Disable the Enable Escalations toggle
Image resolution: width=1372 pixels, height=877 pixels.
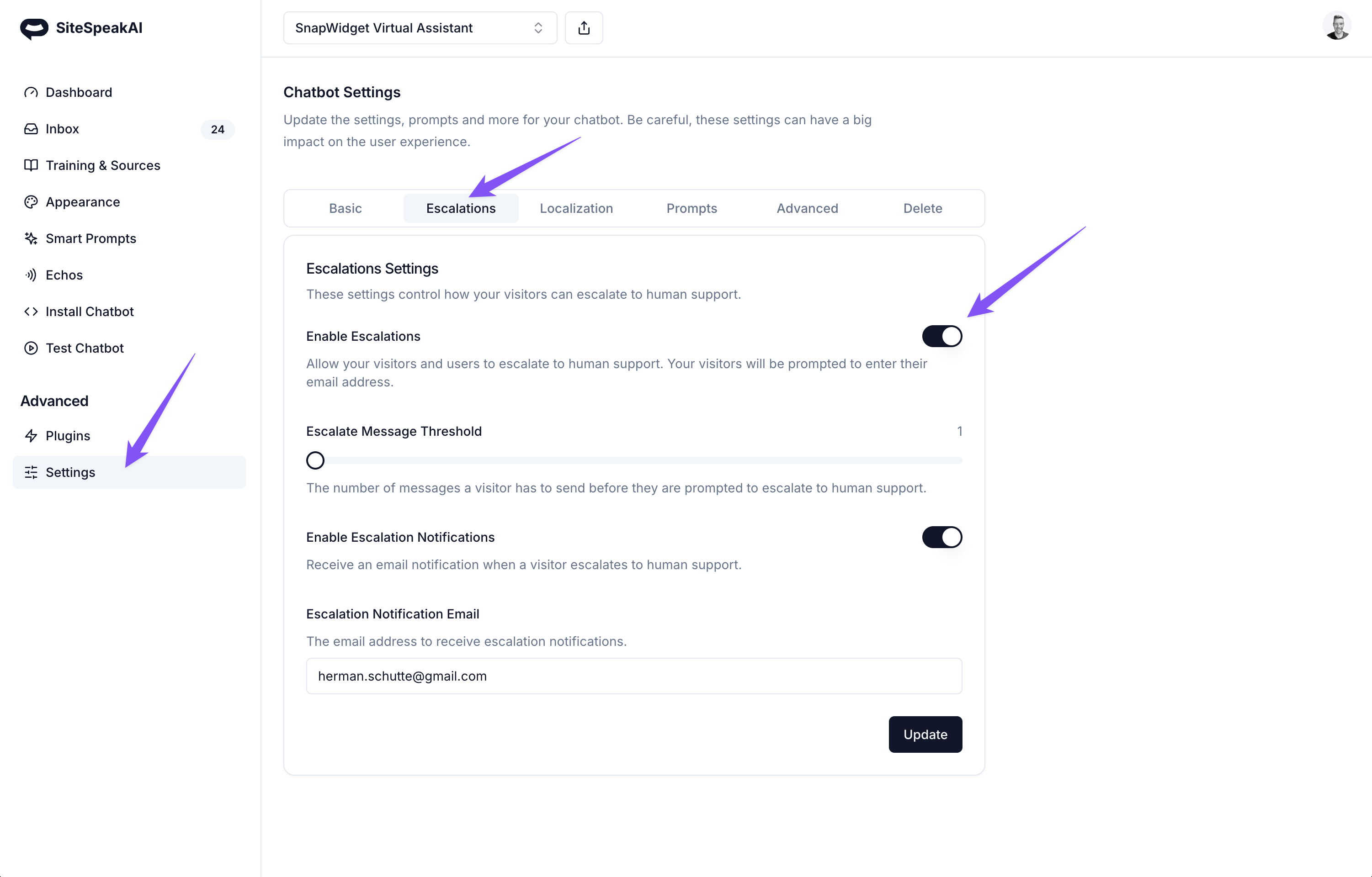pos(941,336)
